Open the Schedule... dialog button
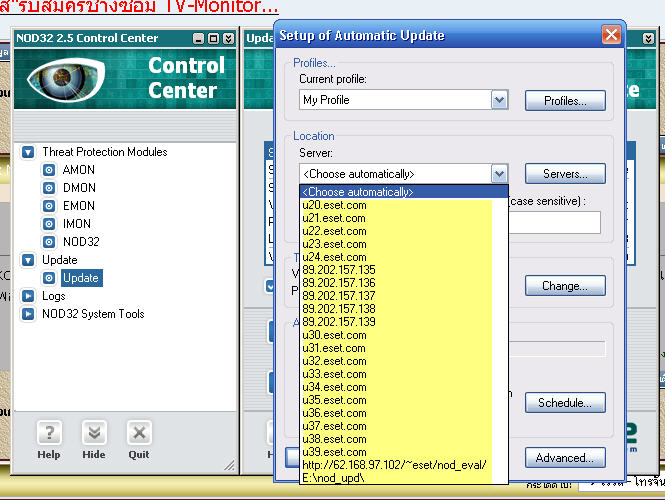665x500 pixels. (x=565, y=402)
